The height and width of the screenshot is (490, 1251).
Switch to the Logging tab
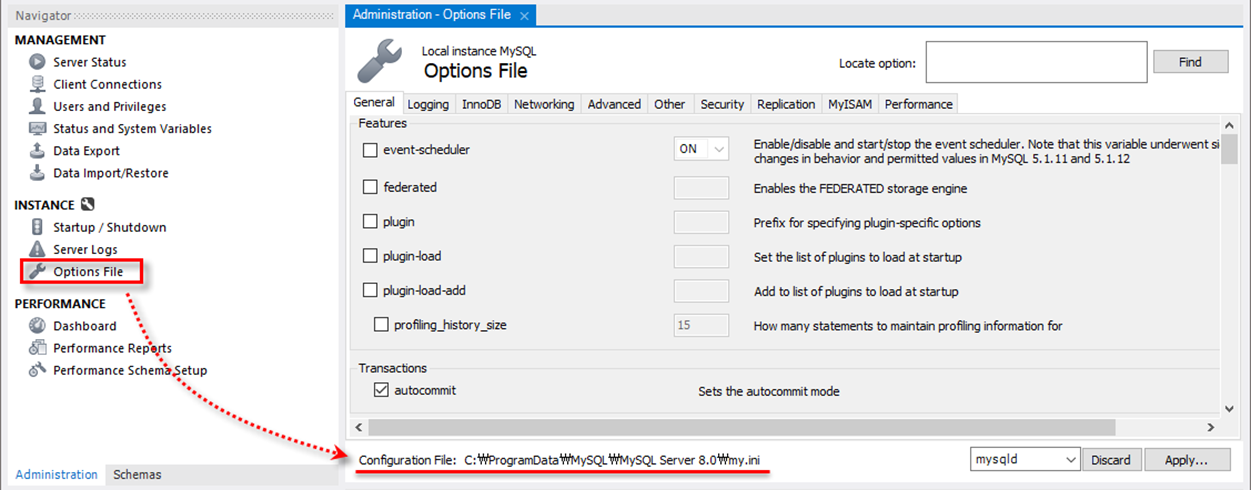(428, 104)
